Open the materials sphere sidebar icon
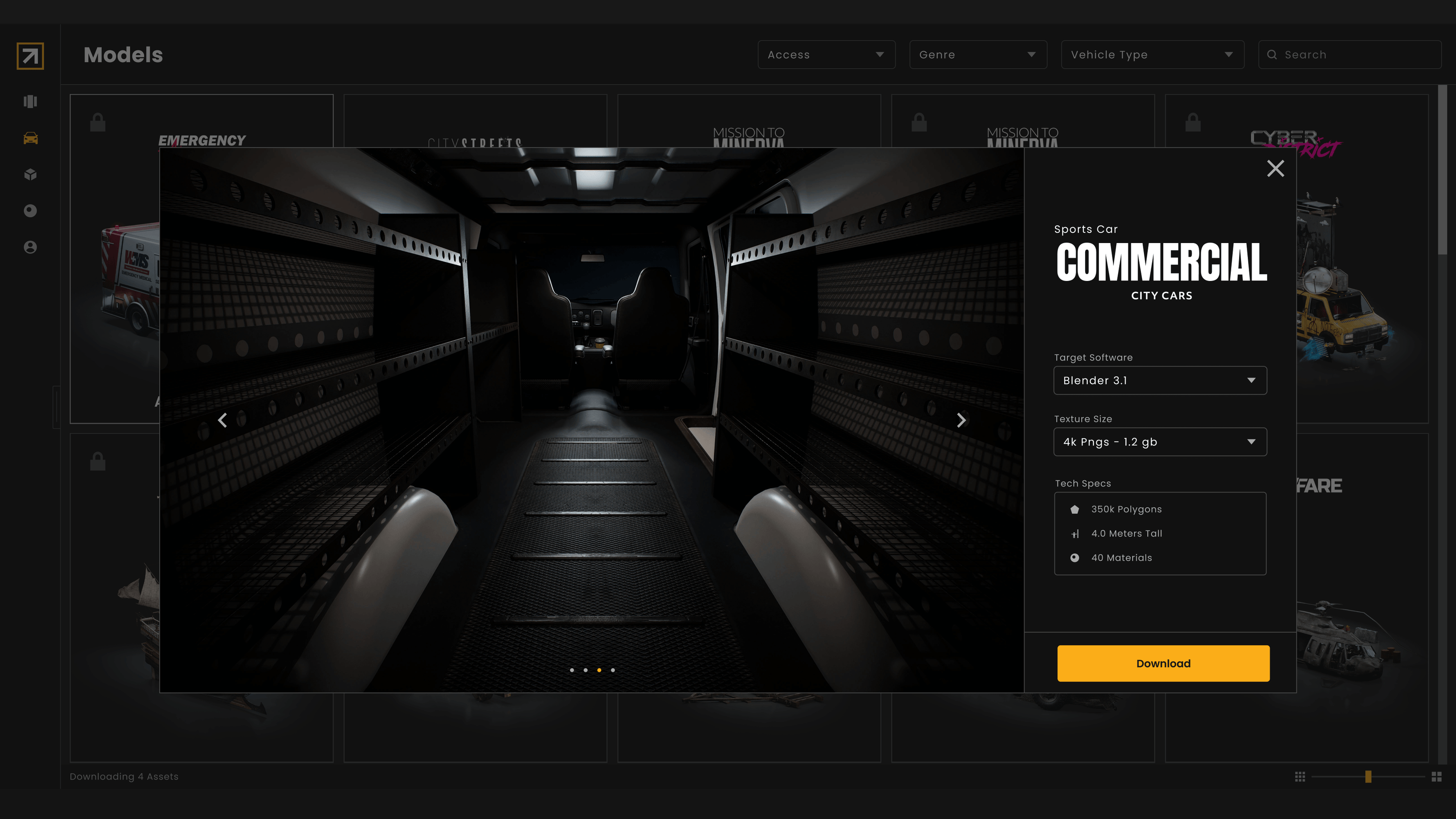 31,211
